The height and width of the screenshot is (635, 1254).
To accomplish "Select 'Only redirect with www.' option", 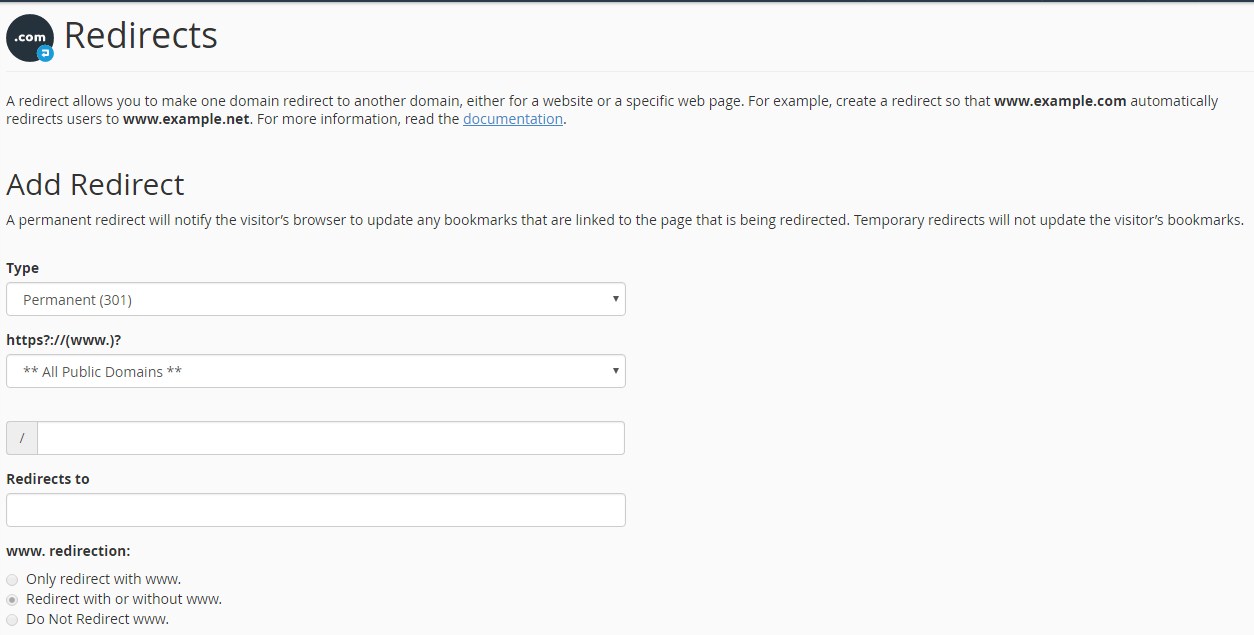I will [x=11, y=579].
